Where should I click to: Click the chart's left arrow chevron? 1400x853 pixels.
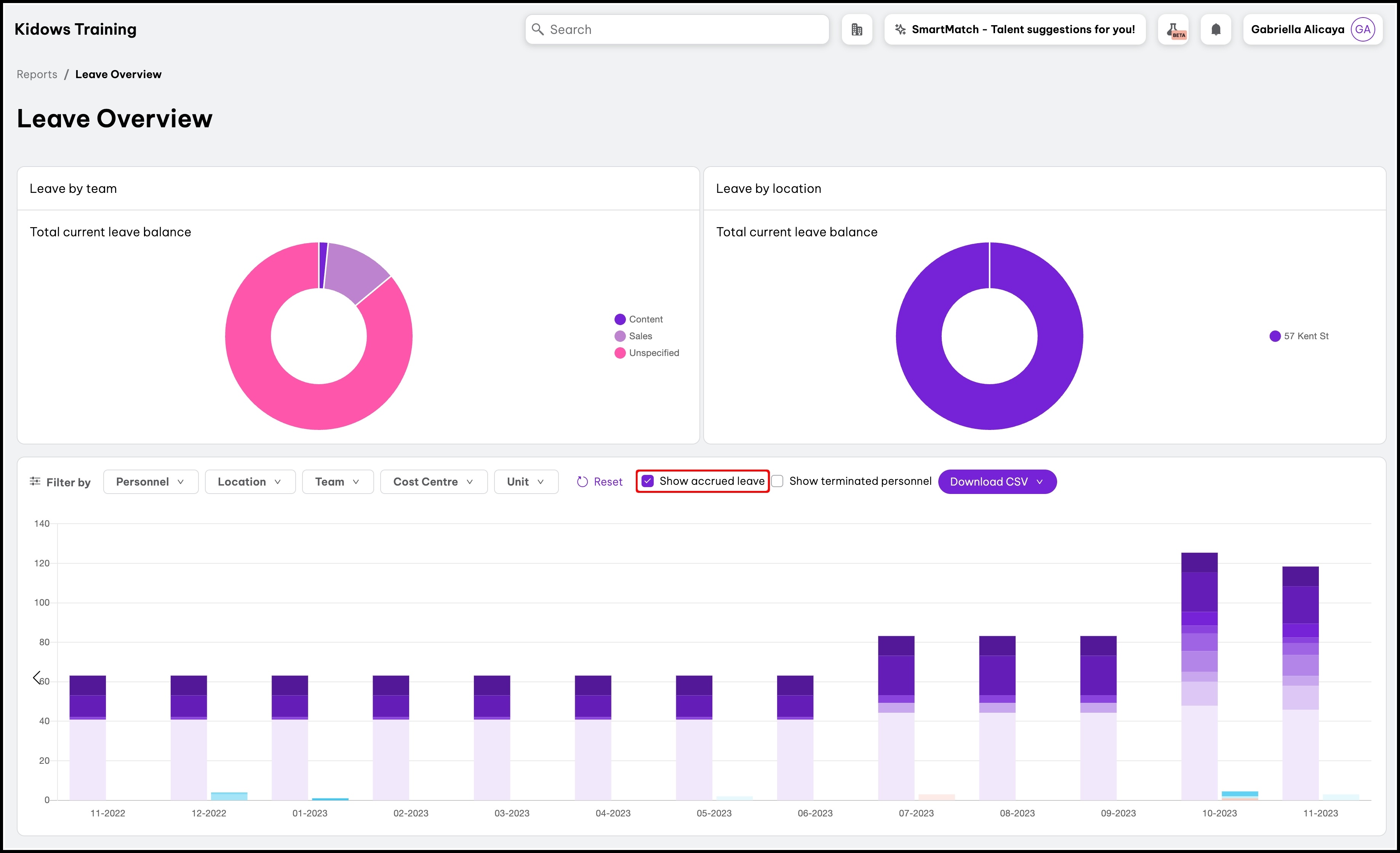(37, 677)
